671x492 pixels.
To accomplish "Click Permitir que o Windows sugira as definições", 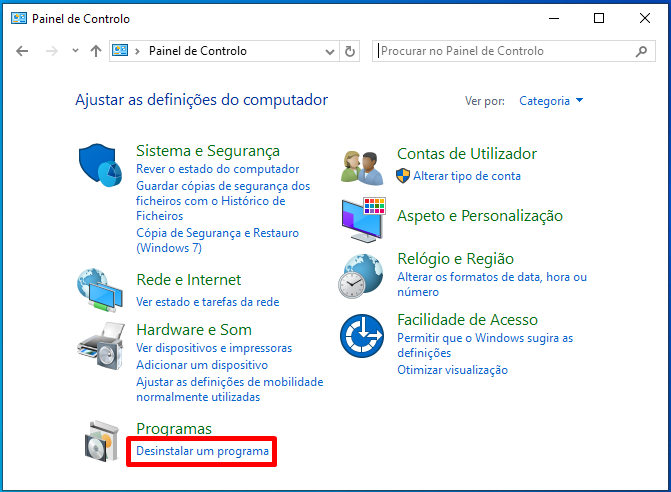I will click(485, 345).
